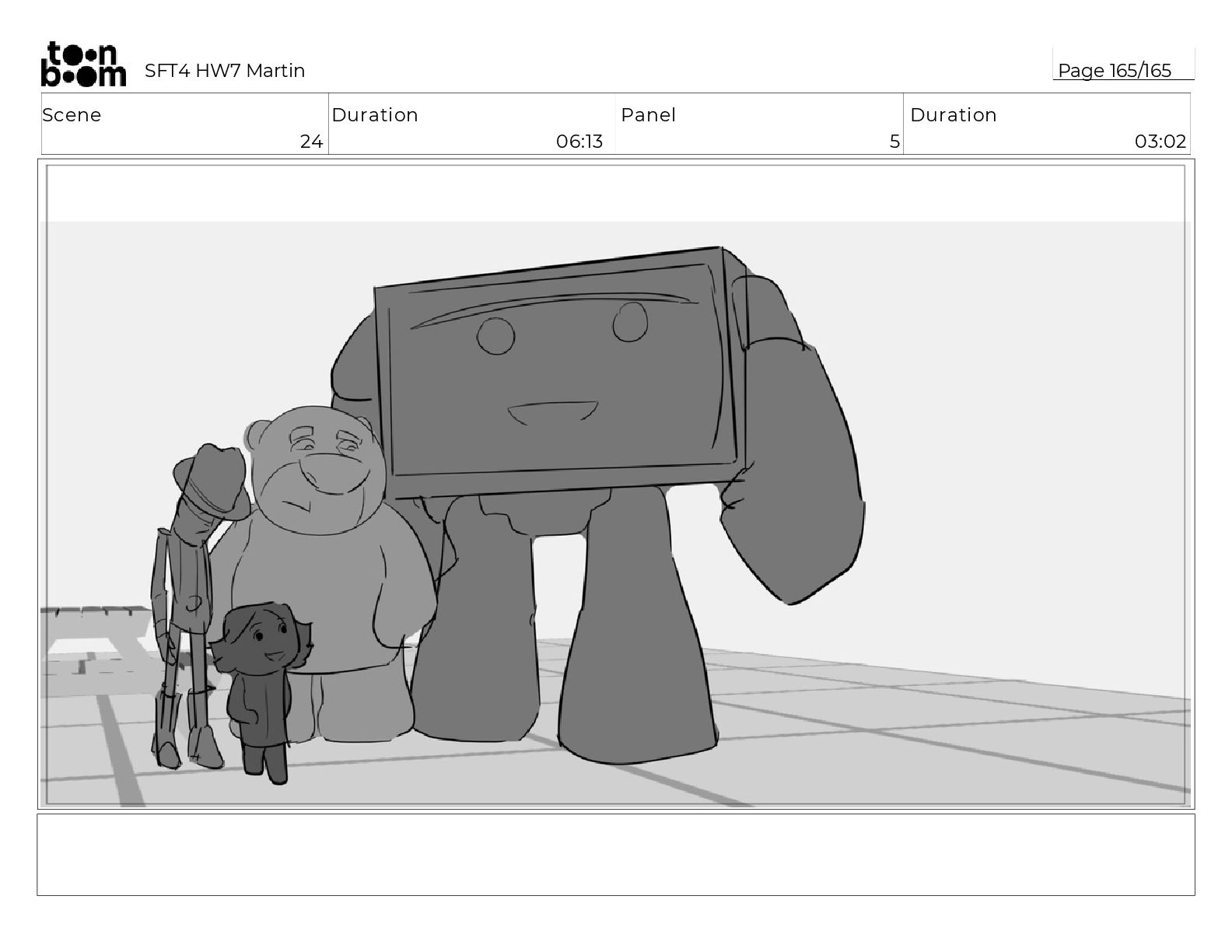Select the panel number 5
Viewport: 1232px width, 952px height.
point(894,142)
